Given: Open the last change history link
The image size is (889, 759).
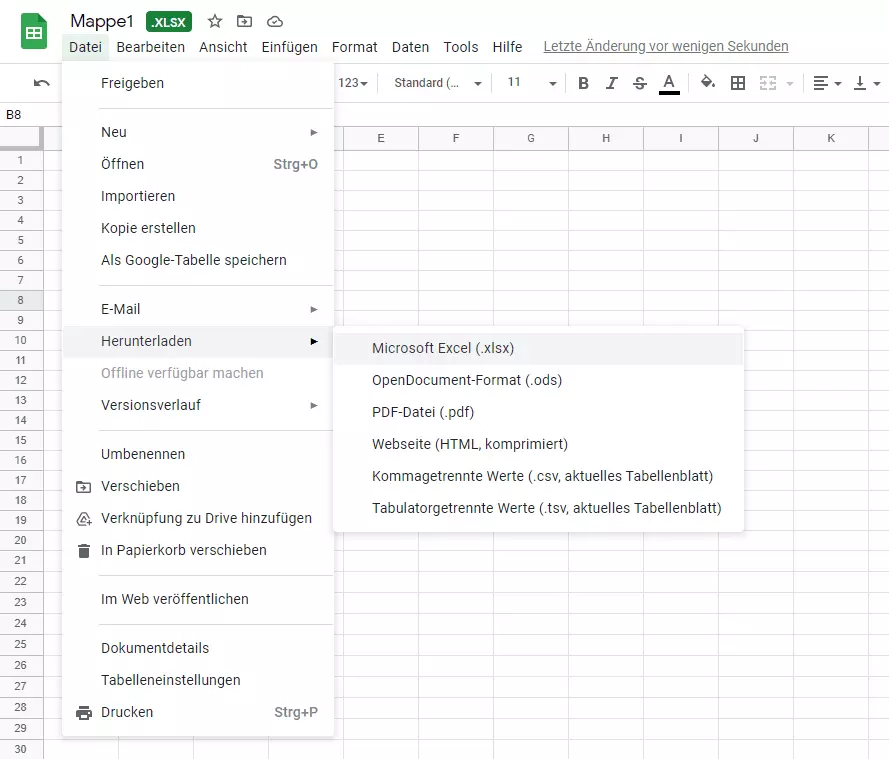Looking at the screenshot, I should tap(665, 46).
